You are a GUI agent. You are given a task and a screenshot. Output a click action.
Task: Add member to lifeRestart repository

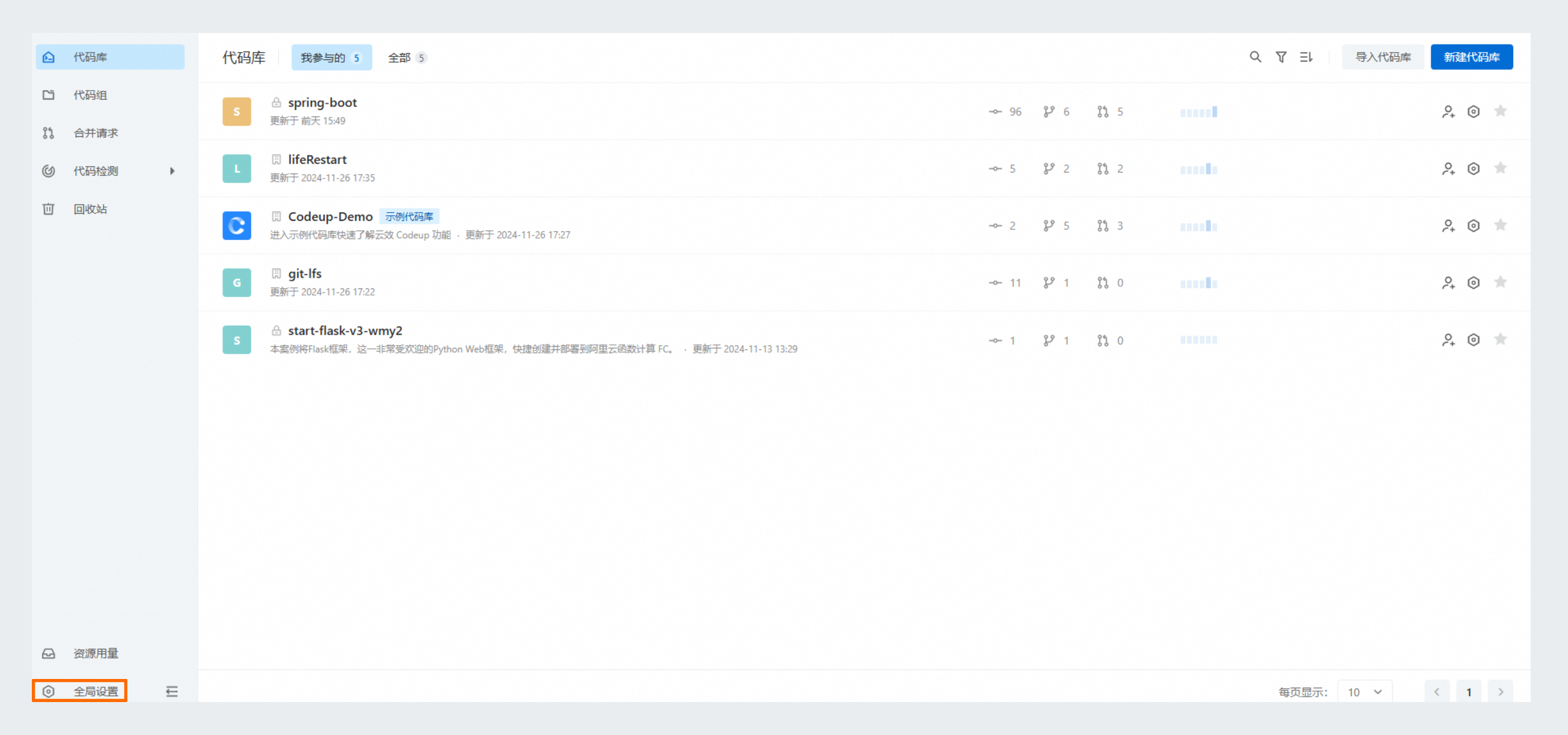tap(1448, 169)
